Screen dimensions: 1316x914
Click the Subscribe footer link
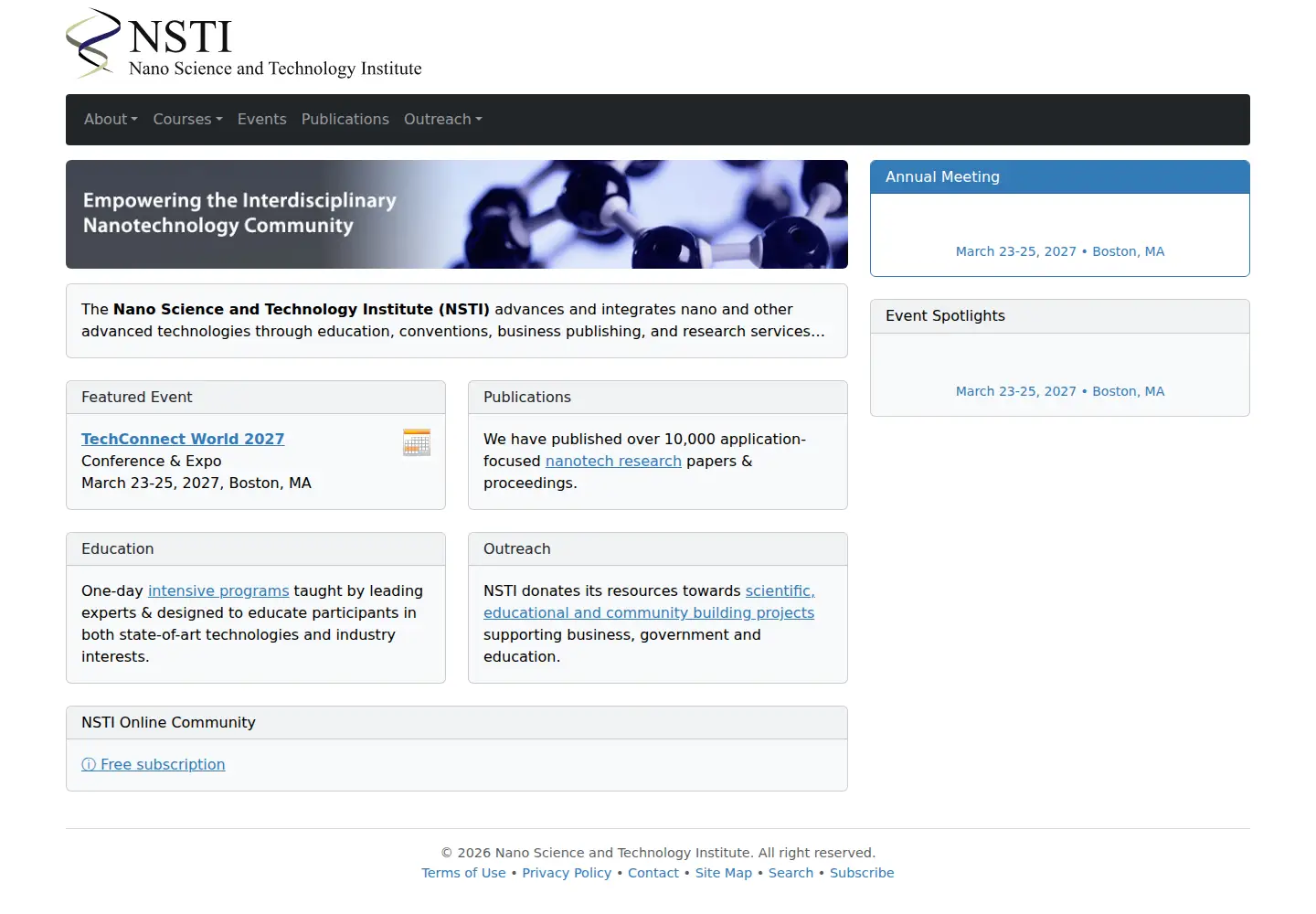click(862, 873)
